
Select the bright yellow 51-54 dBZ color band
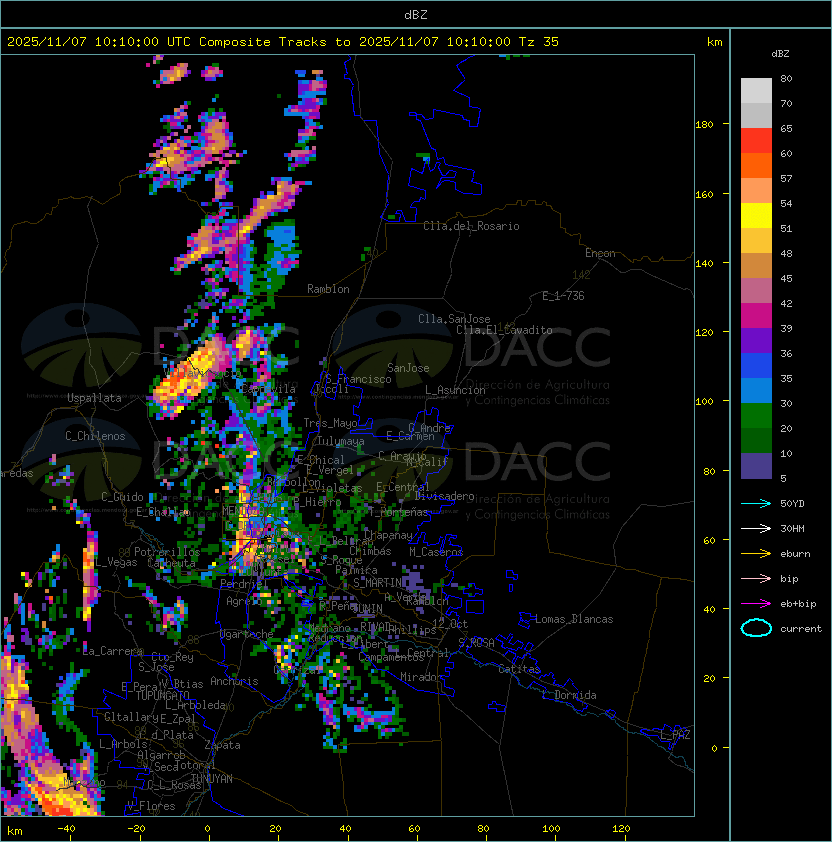(756, 216)
